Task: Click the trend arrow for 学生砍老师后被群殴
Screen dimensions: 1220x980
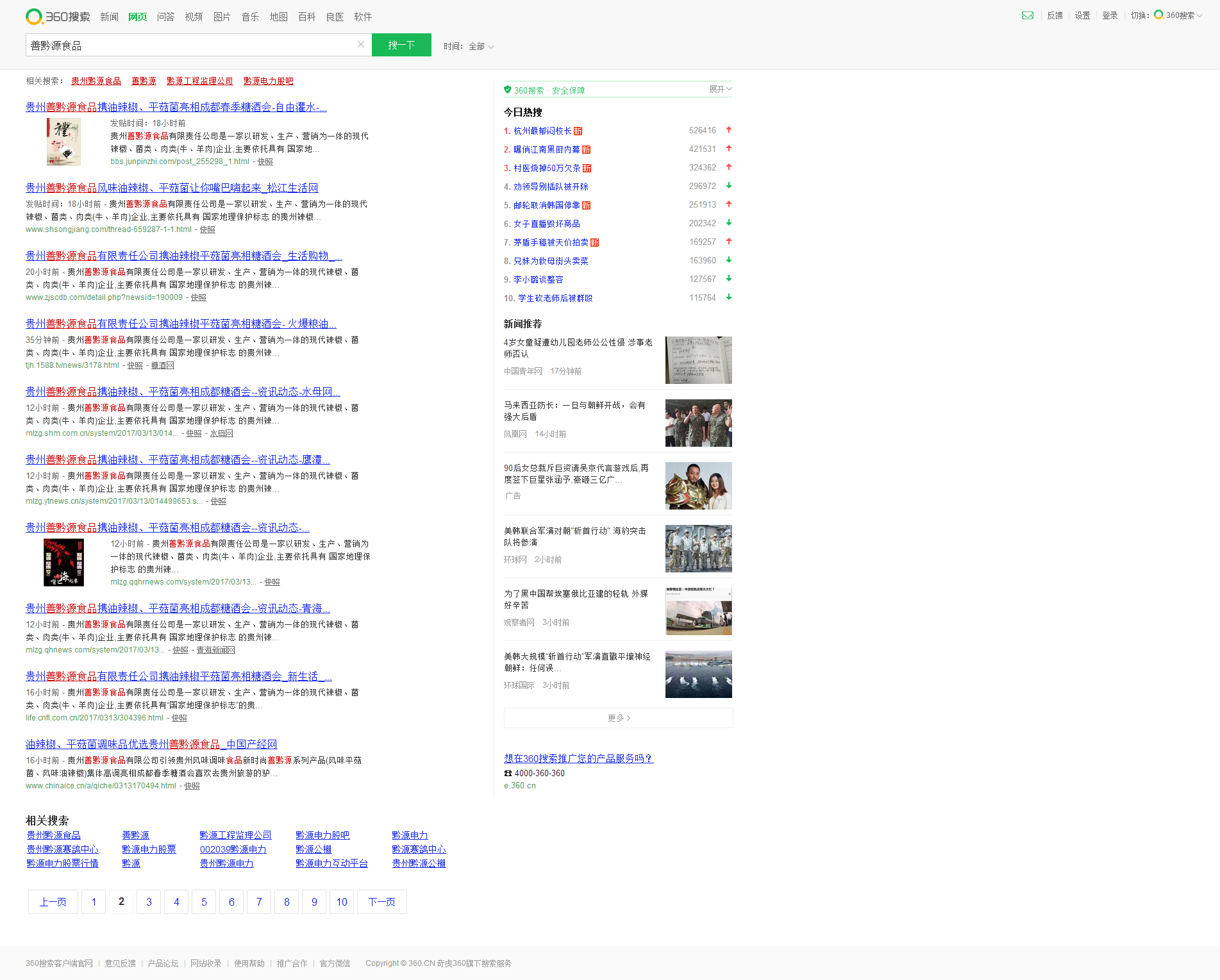Action: (729, 297)
